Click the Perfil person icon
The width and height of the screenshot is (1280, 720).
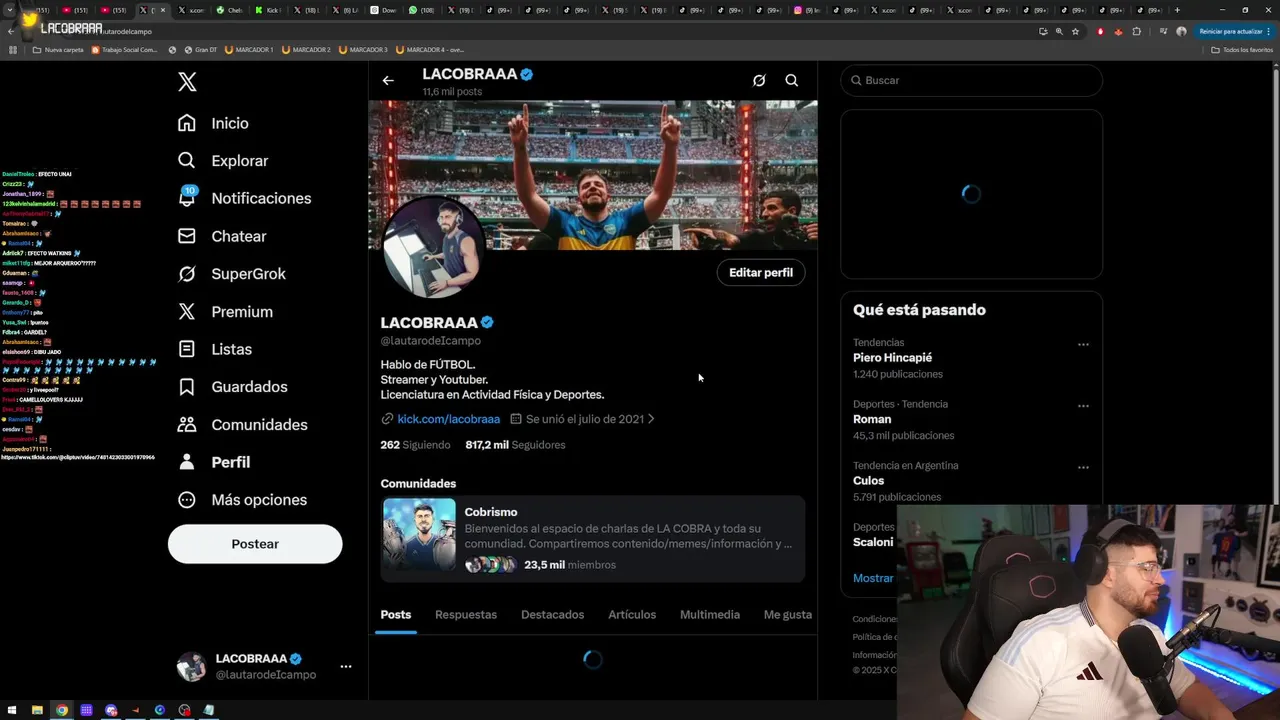[187, 462]
